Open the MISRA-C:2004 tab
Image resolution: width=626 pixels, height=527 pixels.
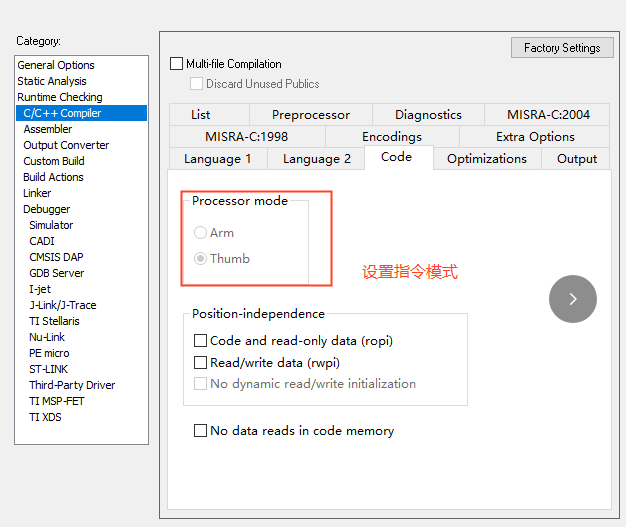coord(548,115)
